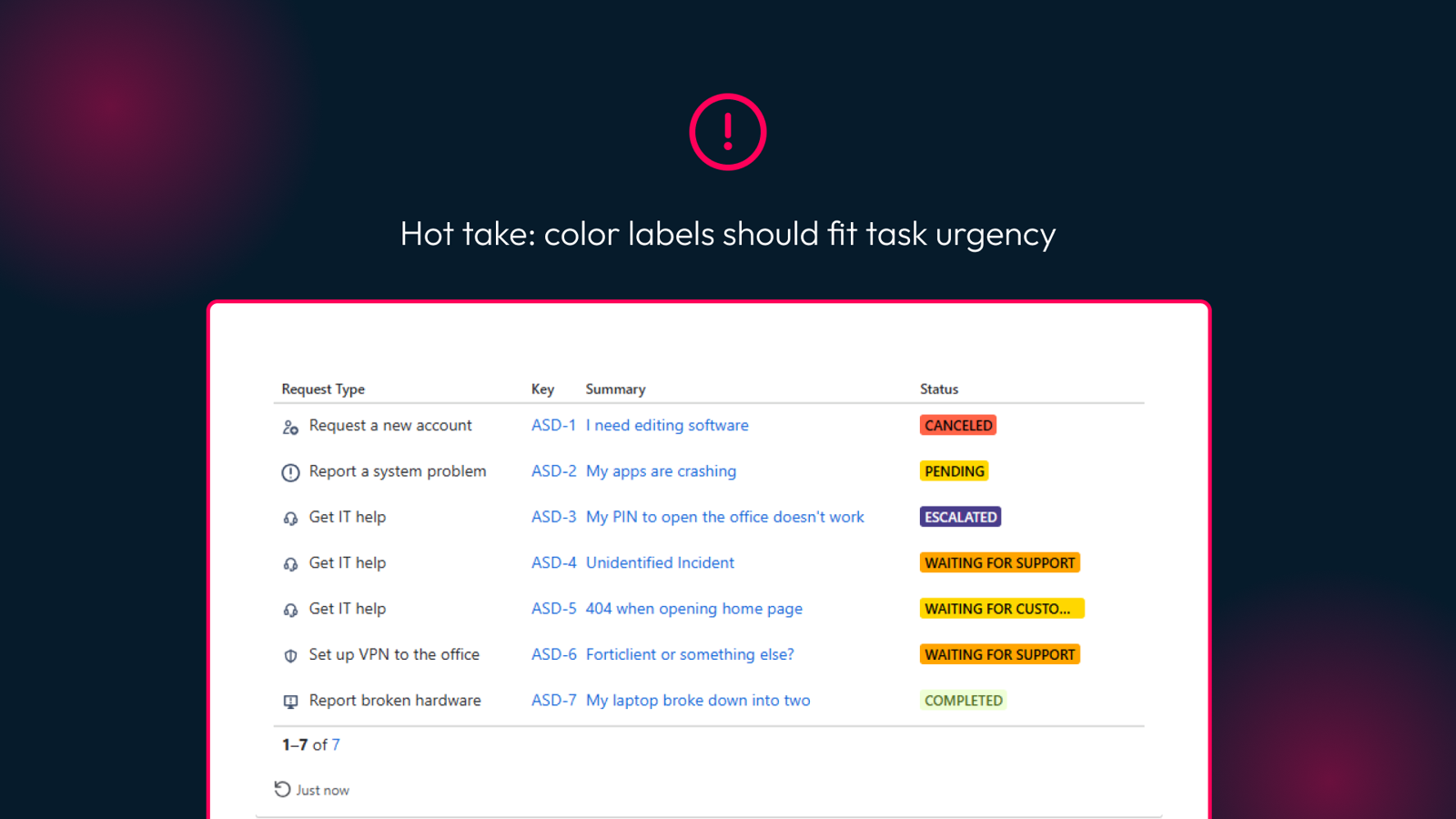Click 'Report a system problem' text
The image size is (1456, 819).
pos(398,471)
